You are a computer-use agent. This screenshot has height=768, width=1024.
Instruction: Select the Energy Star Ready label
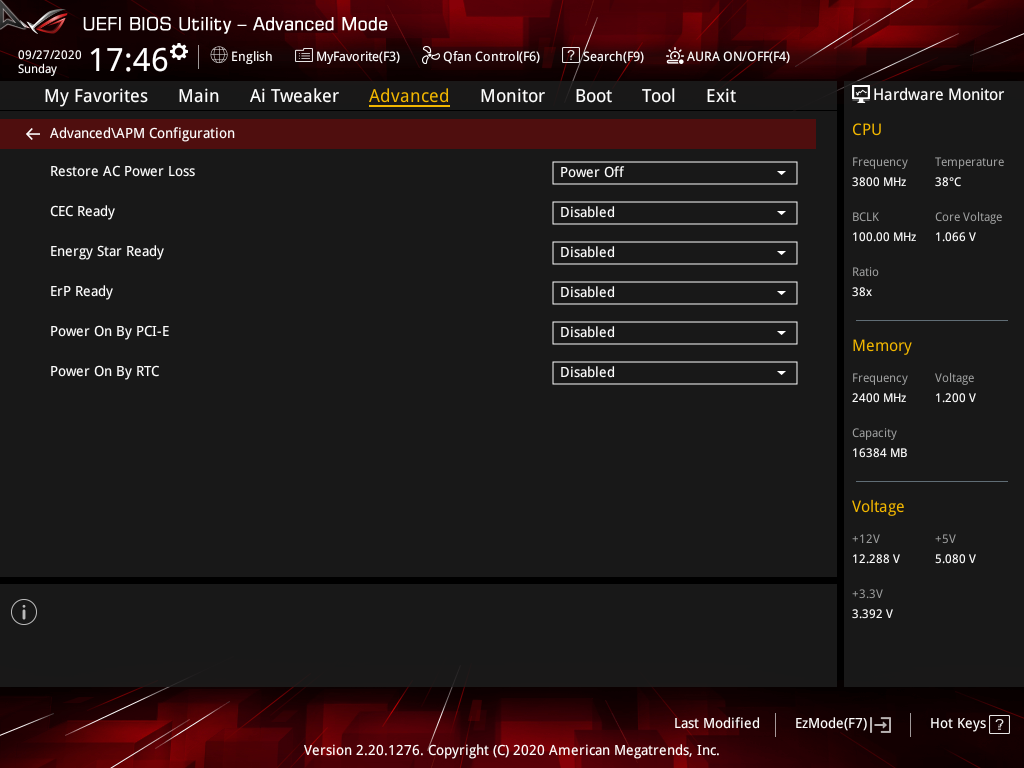click(107, 251)
